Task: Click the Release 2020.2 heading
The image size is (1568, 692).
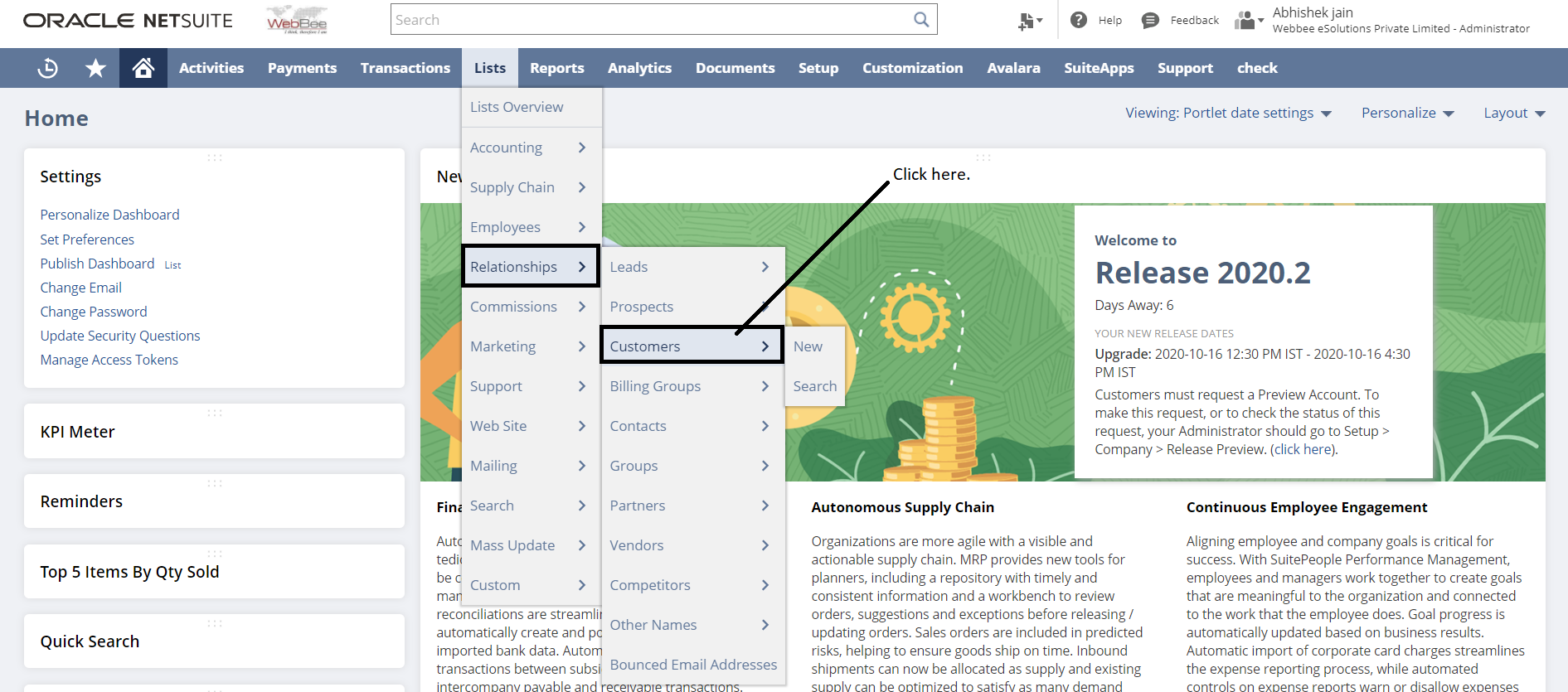Action: [x=1202, y=273]
